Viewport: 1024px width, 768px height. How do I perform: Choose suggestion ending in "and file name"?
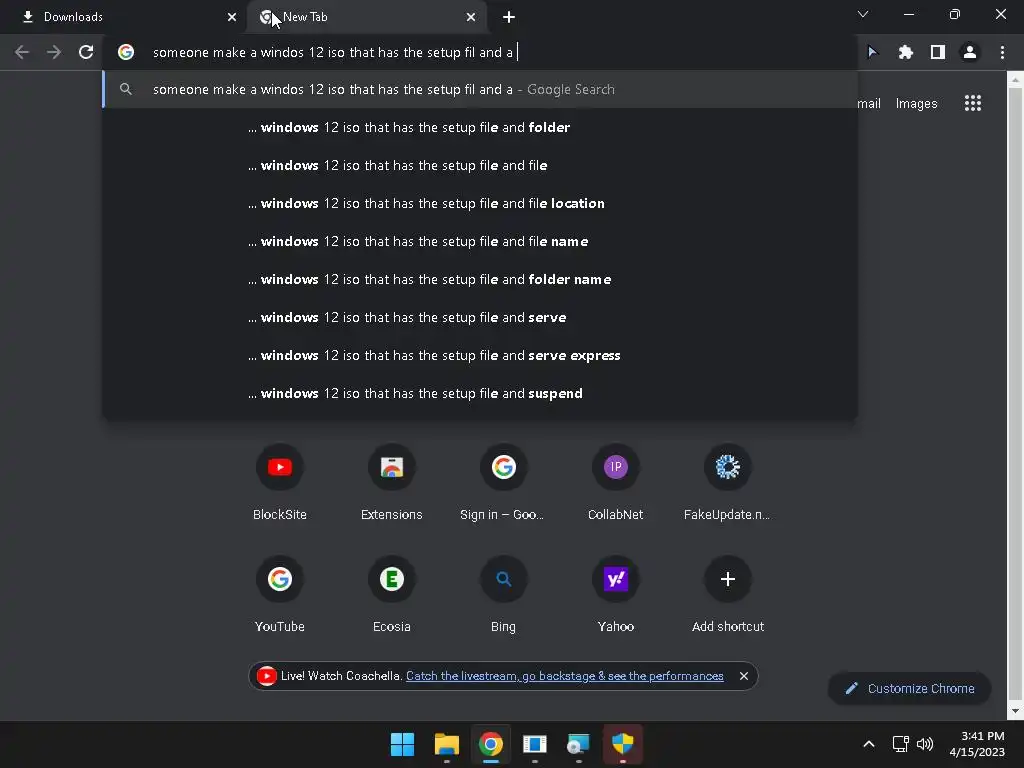coord(480,241)
